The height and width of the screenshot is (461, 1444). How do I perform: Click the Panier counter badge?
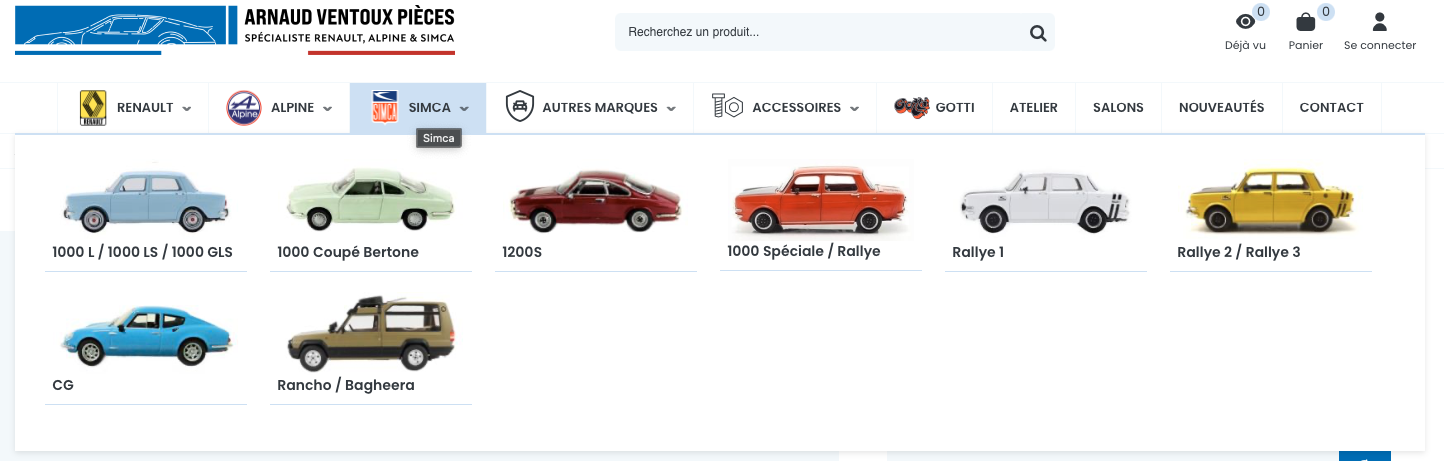pos(1326,12)
